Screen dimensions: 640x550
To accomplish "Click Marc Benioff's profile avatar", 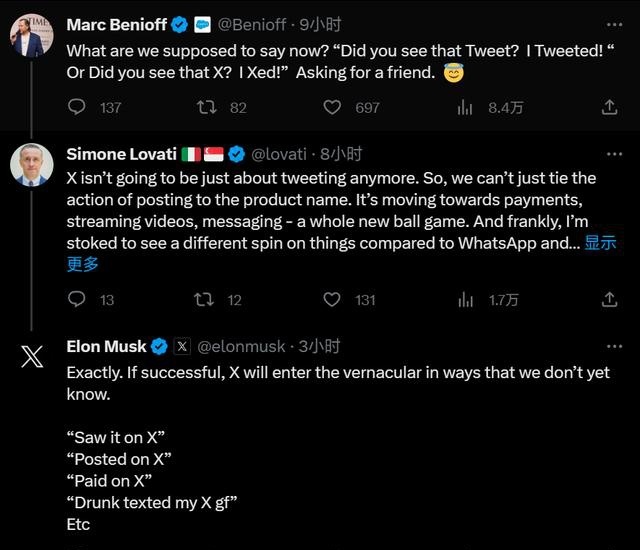I will pos(32,36).
